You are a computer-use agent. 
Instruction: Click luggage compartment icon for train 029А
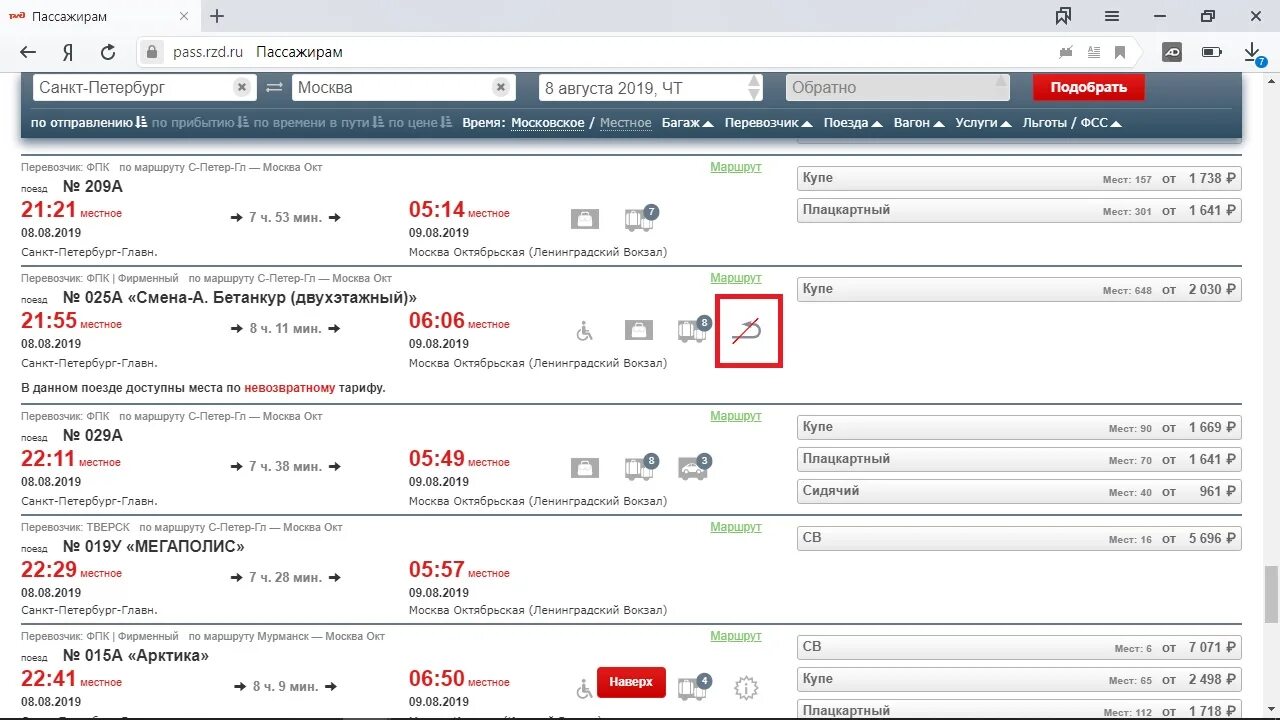[x=640, y=466]
